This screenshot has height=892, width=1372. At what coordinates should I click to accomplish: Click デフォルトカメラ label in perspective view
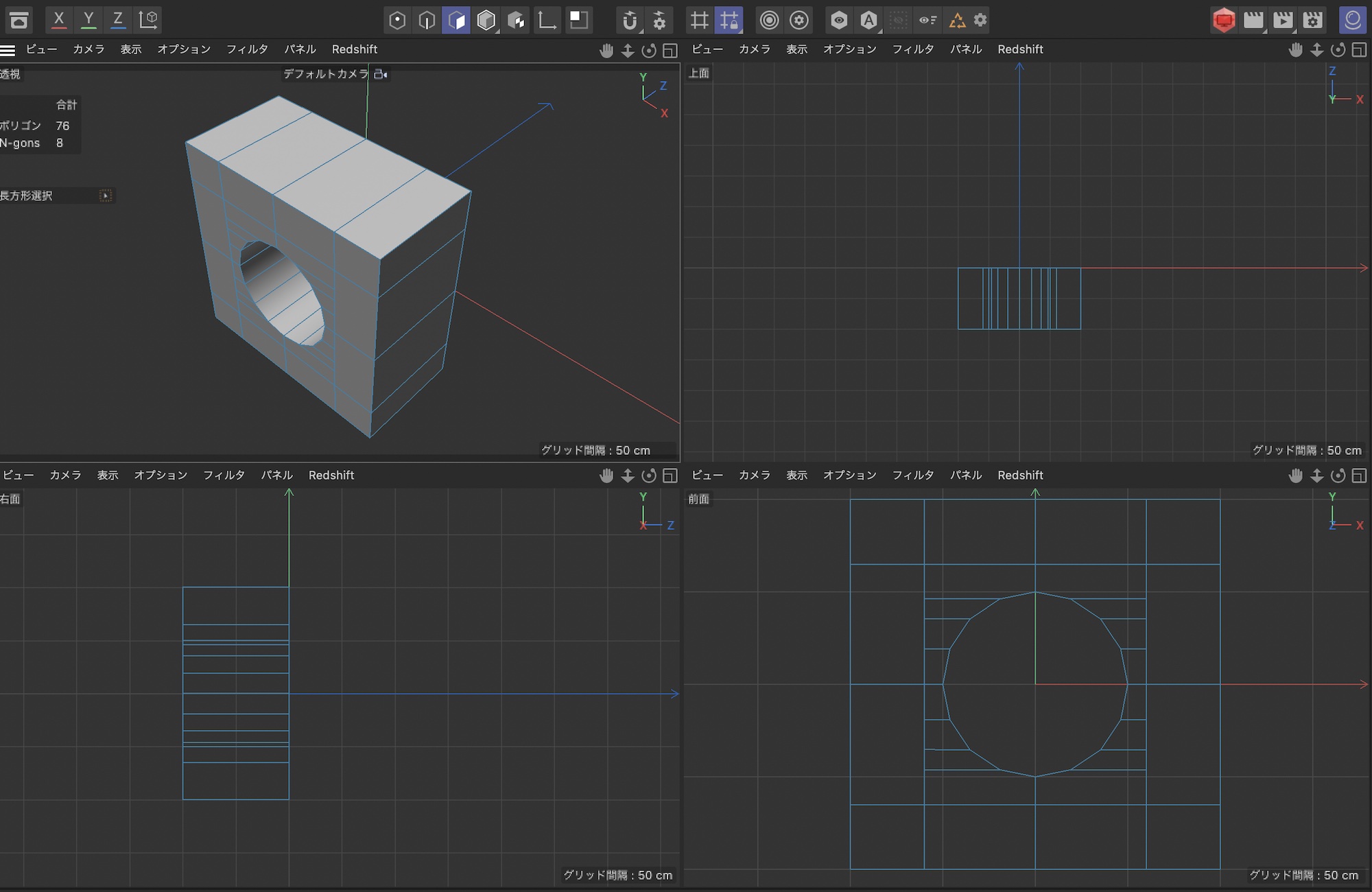pyautogui.click(x=327, y=73)
